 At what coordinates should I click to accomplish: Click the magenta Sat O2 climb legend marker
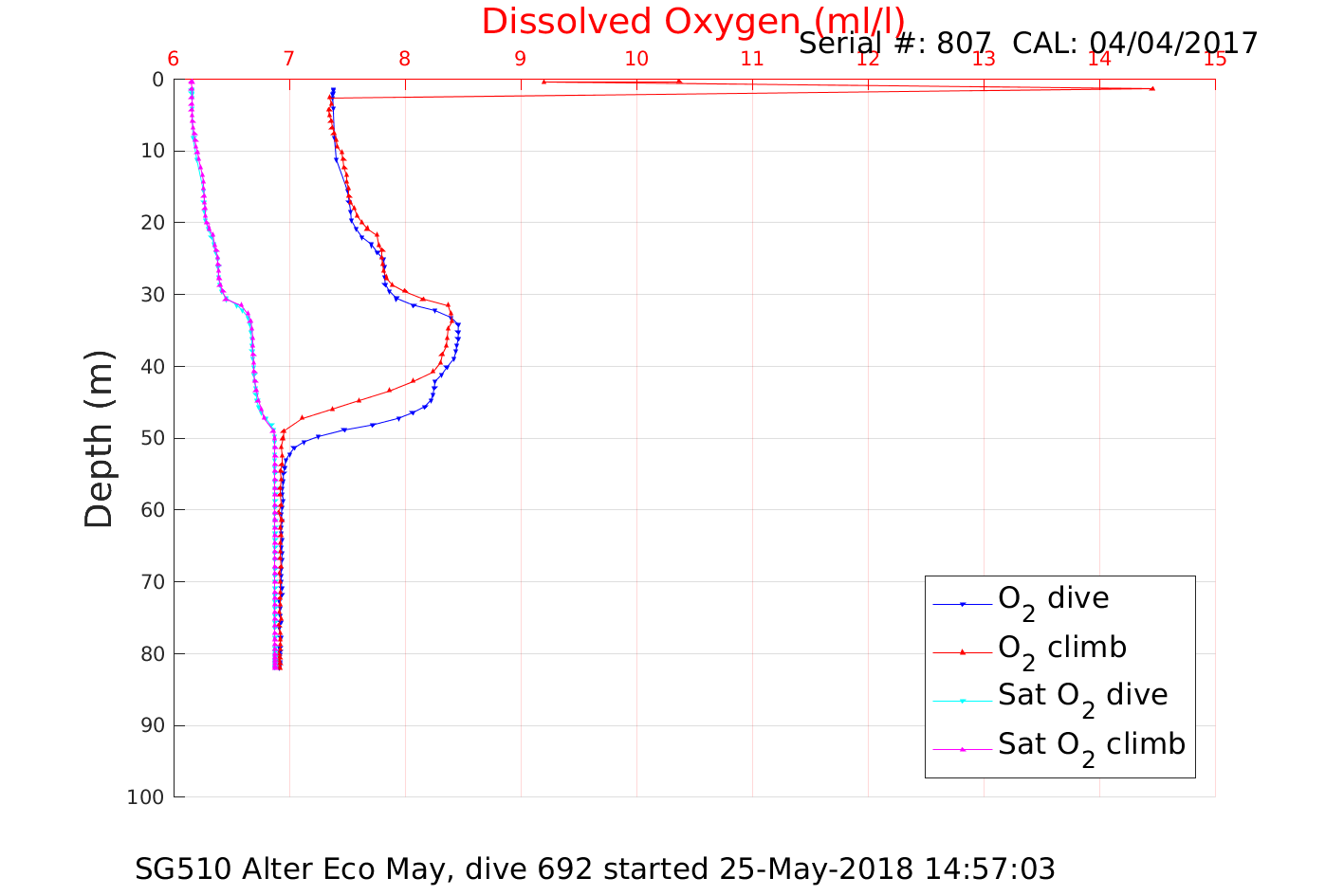962,749
